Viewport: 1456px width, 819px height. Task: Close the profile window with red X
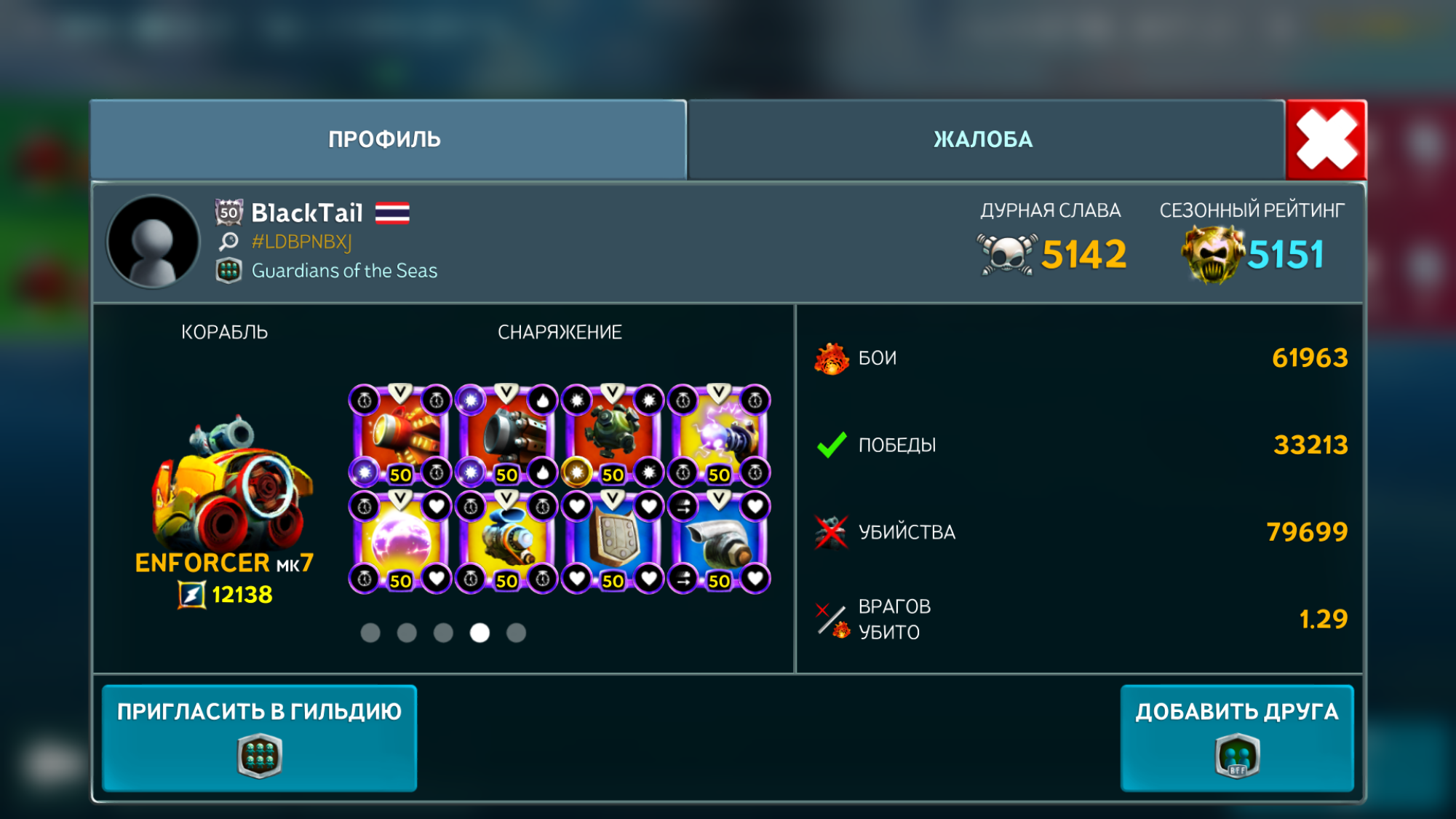click(1326, 140)
